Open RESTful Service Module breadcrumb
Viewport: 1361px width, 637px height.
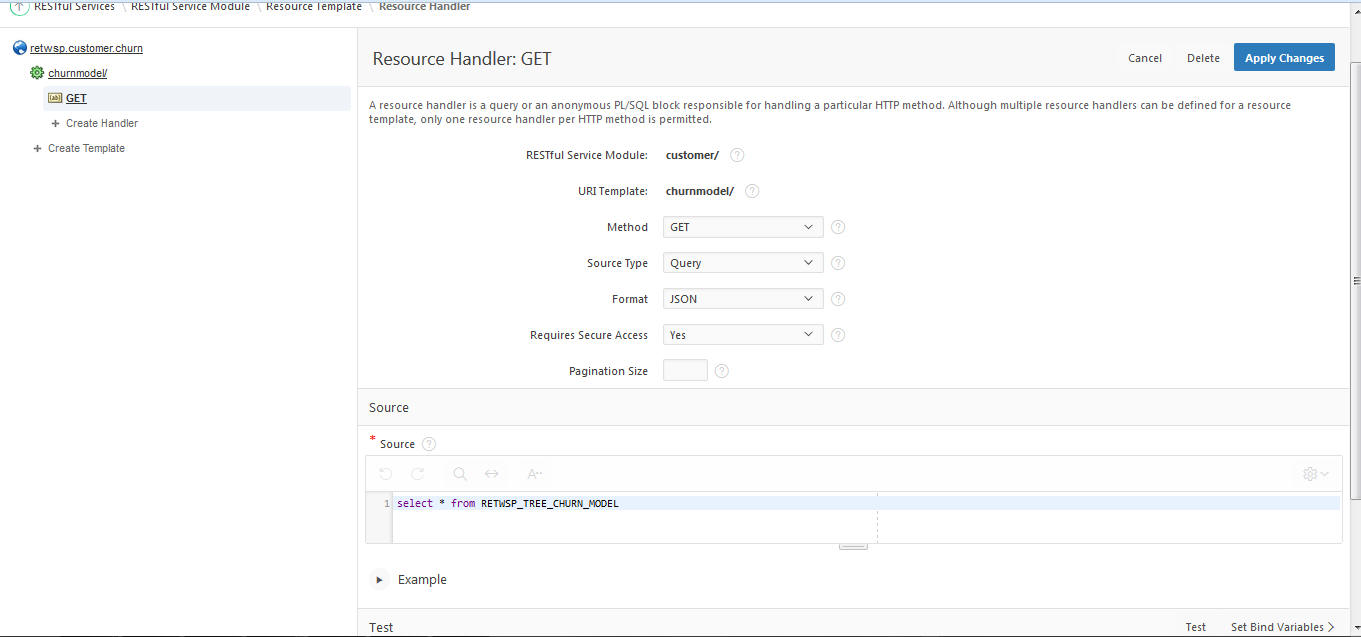190,7
